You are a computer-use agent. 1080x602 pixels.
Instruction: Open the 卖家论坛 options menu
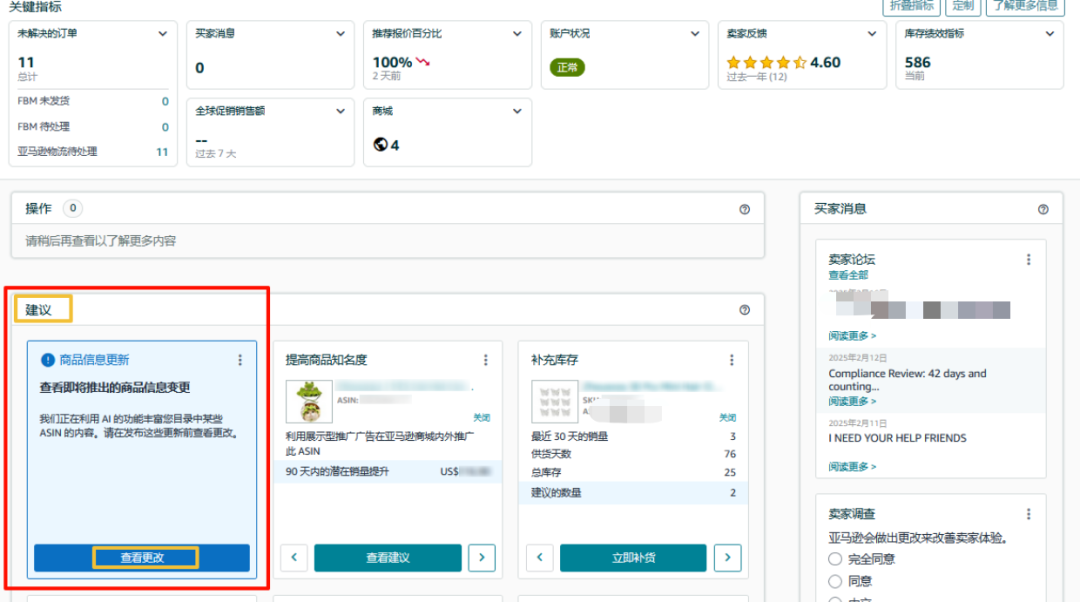click(x=1028, y=259)
